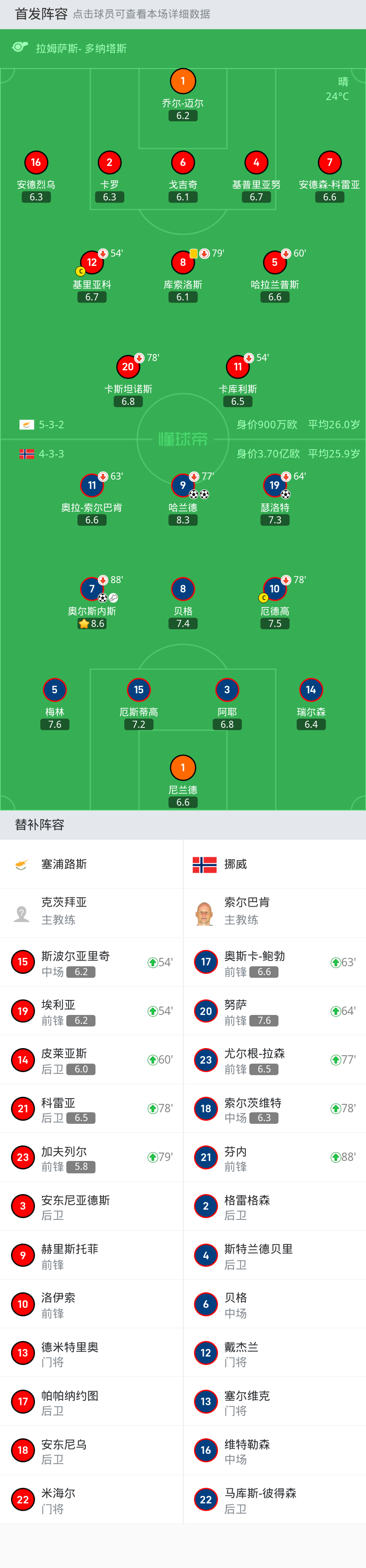Image resolution: width=366 pixels, height=1568 pixels.
Task: Open coach 索尔巴肯 profile photo
Action: point(204,912)
